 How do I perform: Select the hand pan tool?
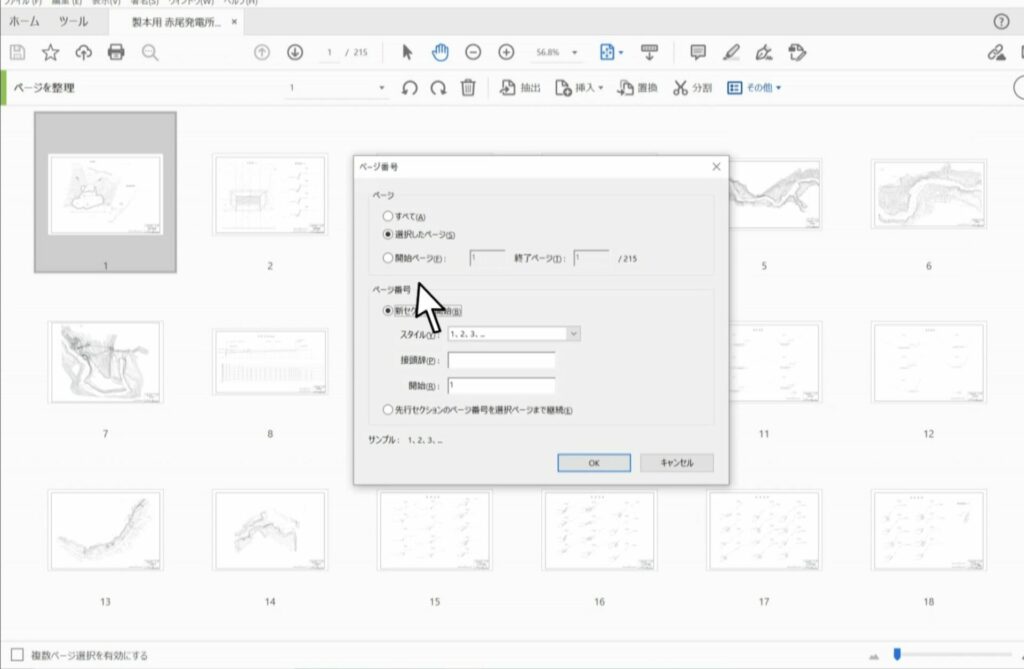point(440,52)
